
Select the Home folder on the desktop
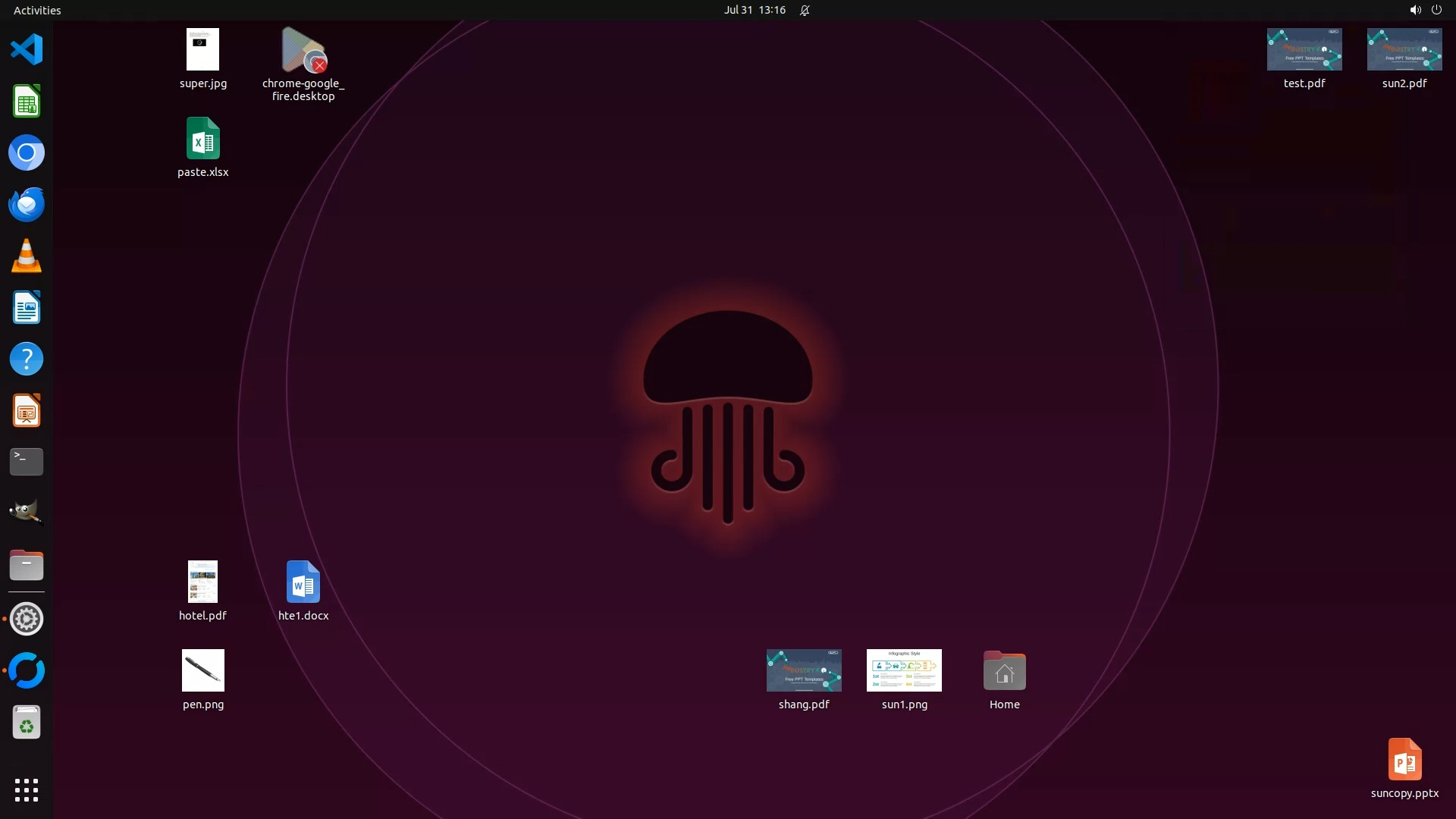(1004, 671)
